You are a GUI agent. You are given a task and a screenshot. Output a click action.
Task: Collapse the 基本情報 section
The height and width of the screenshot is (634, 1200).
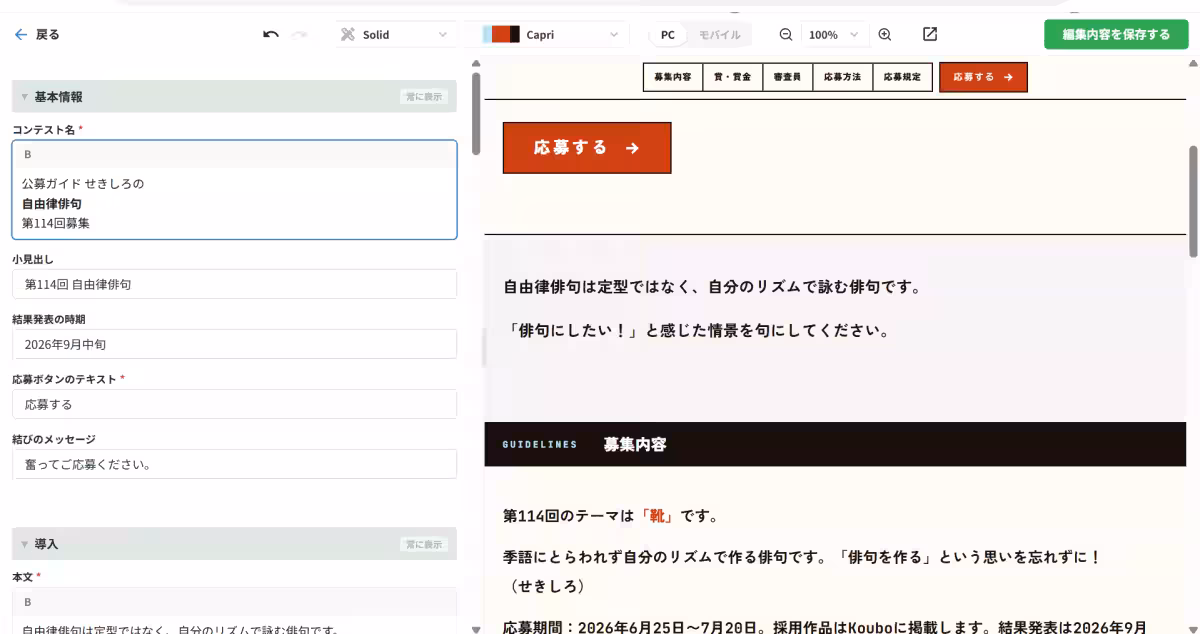(24, 97)
